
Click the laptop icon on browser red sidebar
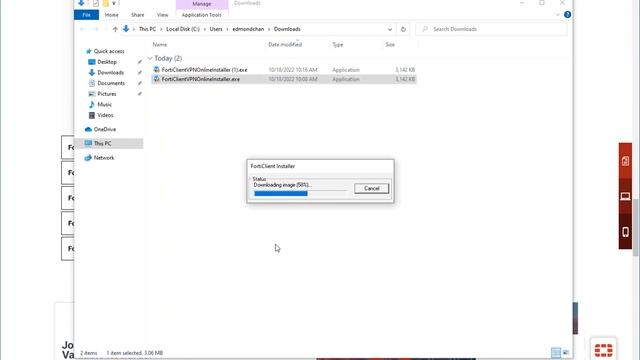pos(625,196)
